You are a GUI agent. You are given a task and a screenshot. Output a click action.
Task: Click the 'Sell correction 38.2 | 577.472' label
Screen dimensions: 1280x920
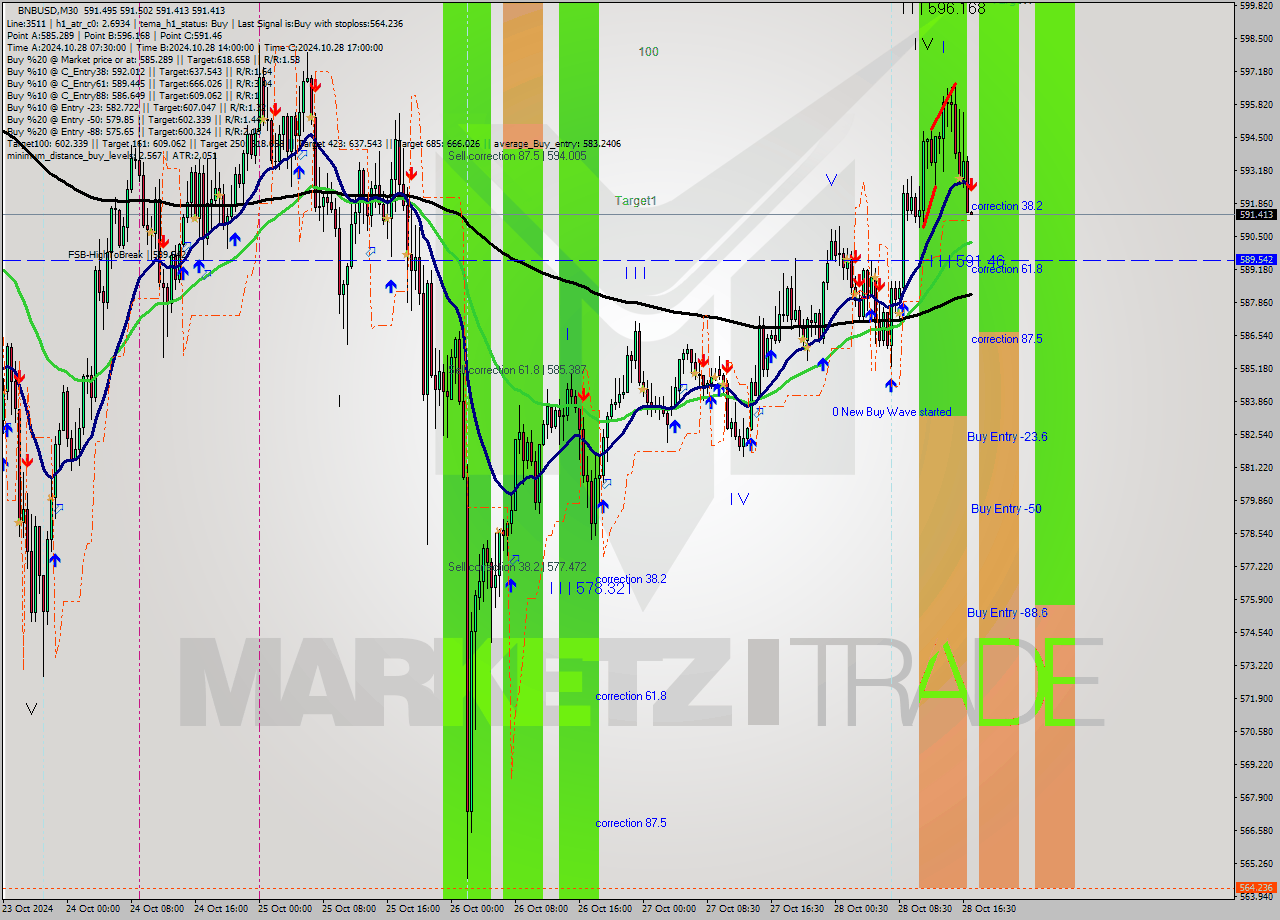point(517,567)
